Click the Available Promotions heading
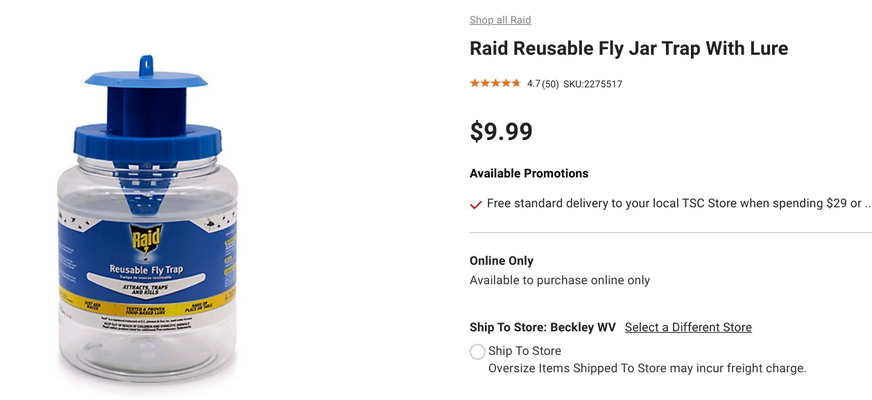This screenshot has height=400, width=872. [x=529, y=173]
